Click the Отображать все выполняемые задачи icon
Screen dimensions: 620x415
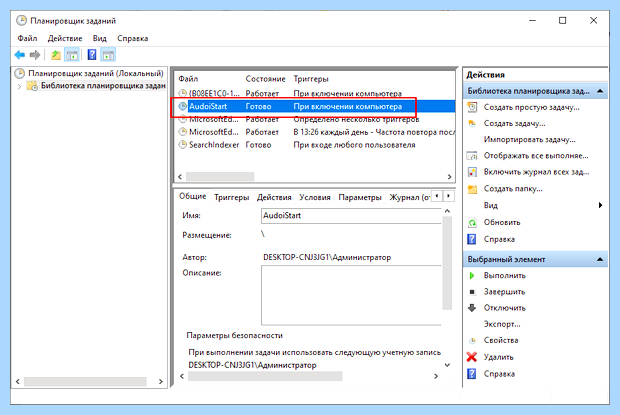pyautogui.click(x=472, y=156)
